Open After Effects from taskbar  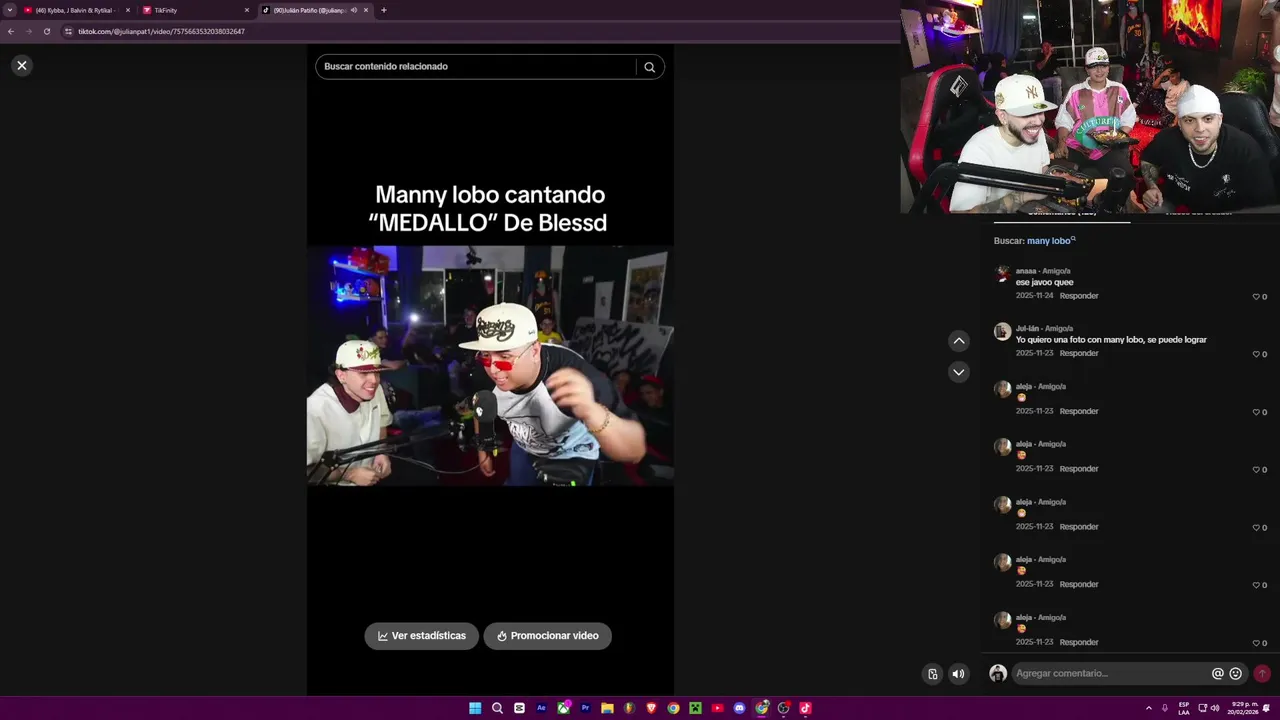pyautogui.click(x=541, y=708)
